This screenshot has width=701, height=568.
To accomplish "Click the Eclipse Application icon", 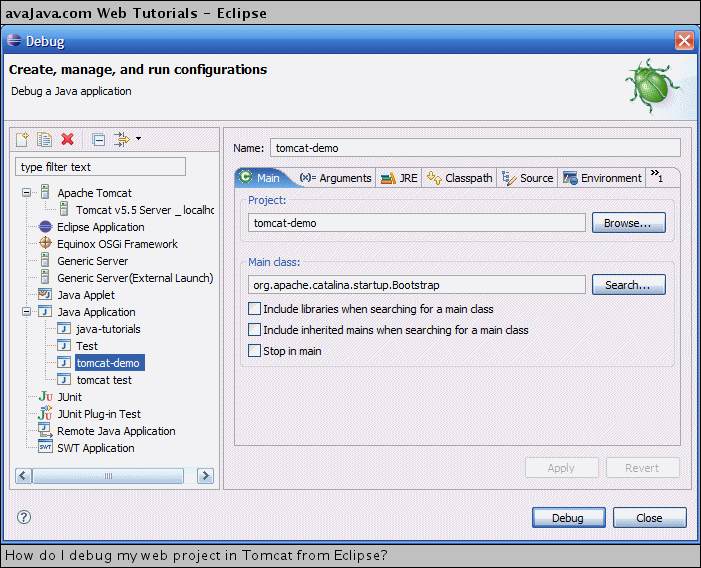I will [x=45, y=227].
